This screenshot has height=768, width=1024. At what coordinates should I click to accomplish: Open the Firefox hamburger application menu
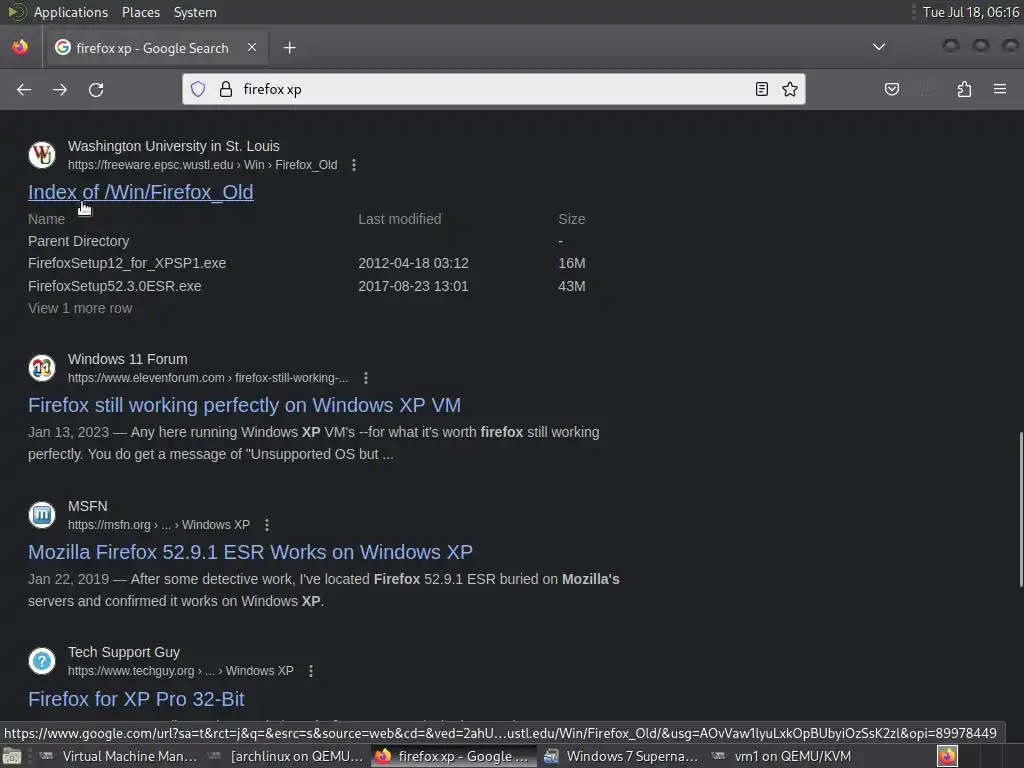1000,89
